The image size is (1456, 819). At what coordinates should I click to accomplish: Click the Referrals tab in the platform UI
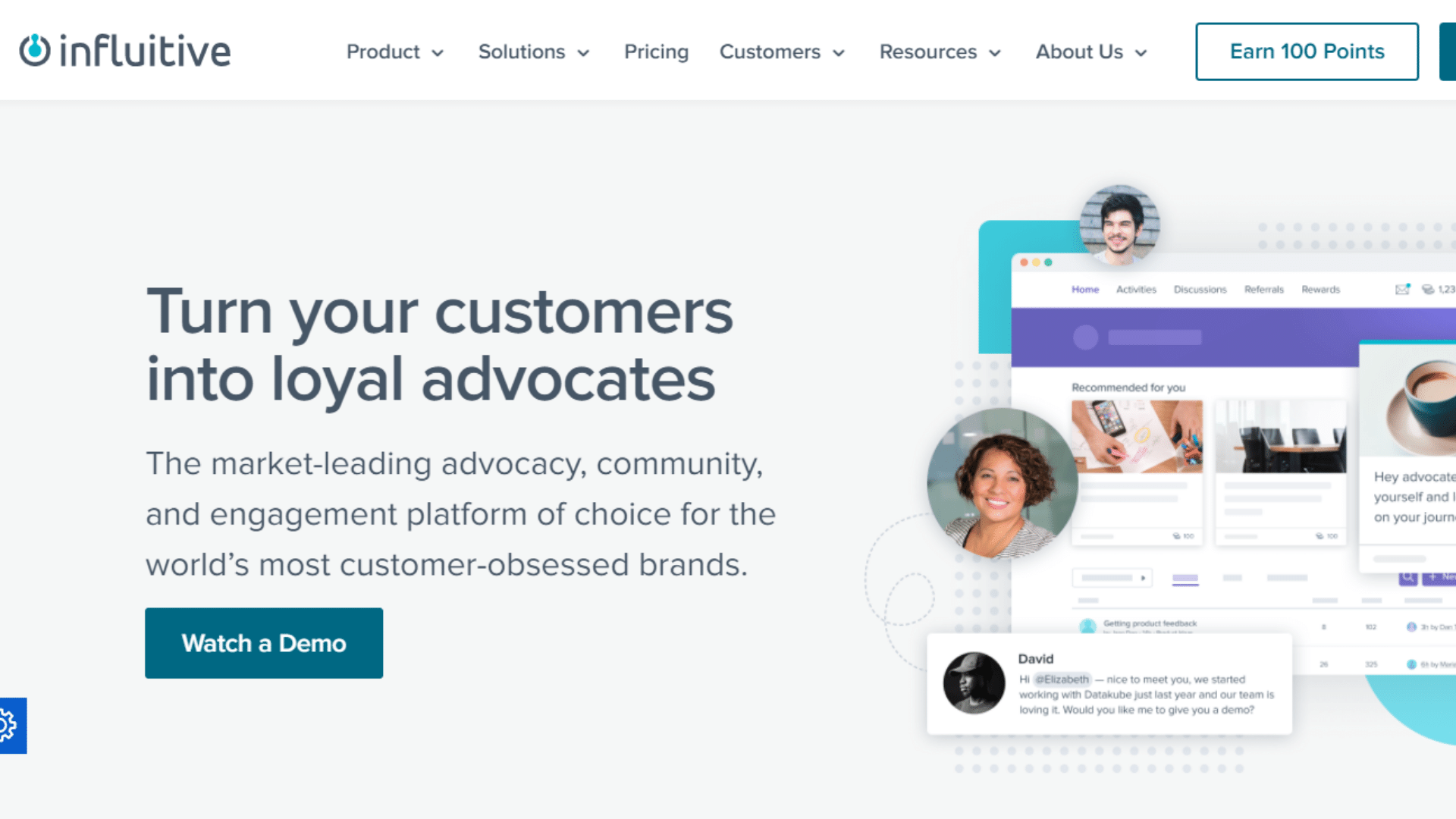(x=1261, y=289)
